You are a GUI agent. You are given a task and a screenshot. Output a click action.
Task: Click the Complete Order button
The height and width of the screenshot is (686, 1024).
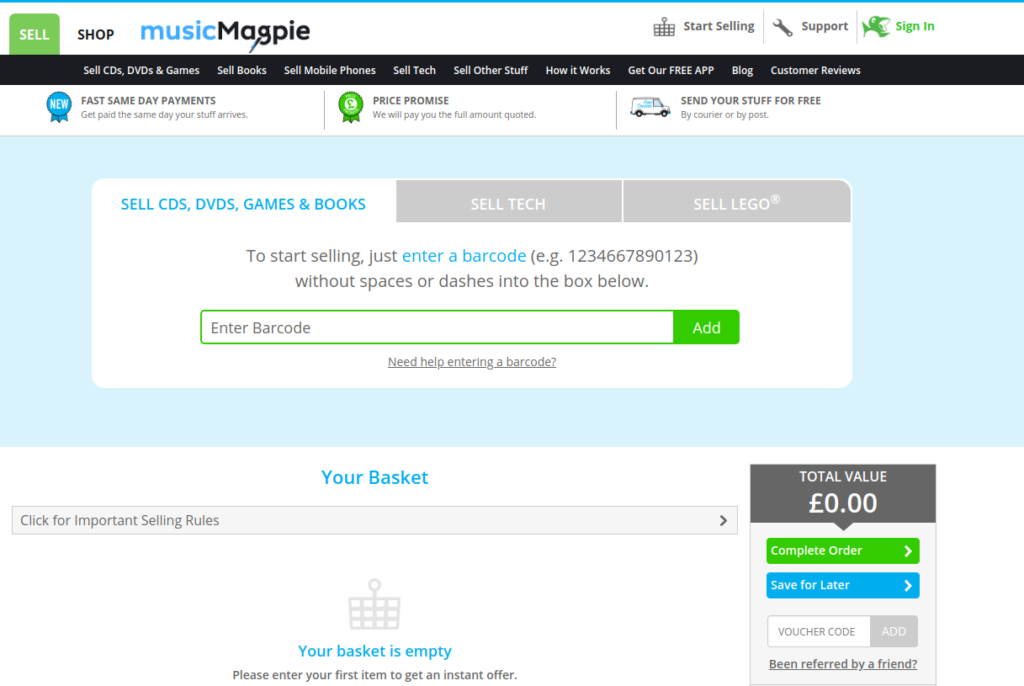click(842, 551)
